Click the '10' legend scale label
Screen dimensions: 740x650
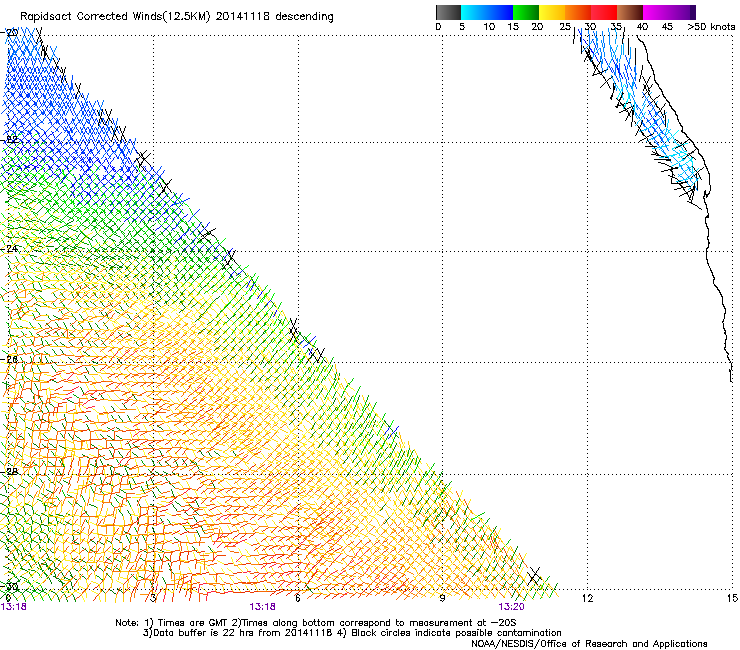point(489,27)
